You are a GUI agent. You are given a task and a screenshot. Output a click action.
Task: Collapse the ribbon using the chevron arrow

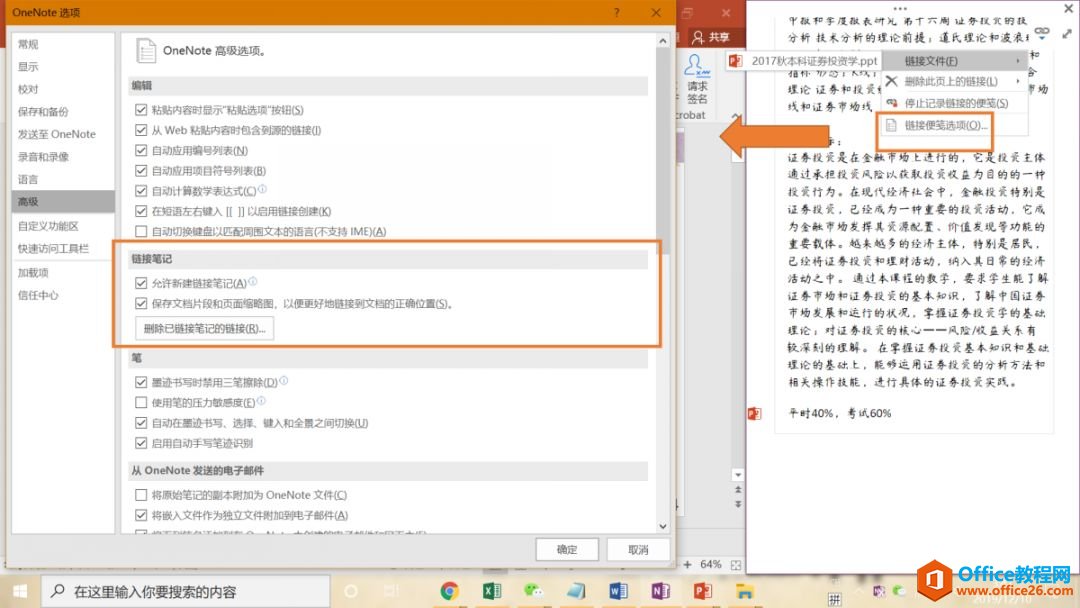pyautogui.click(x=734, y=116)
